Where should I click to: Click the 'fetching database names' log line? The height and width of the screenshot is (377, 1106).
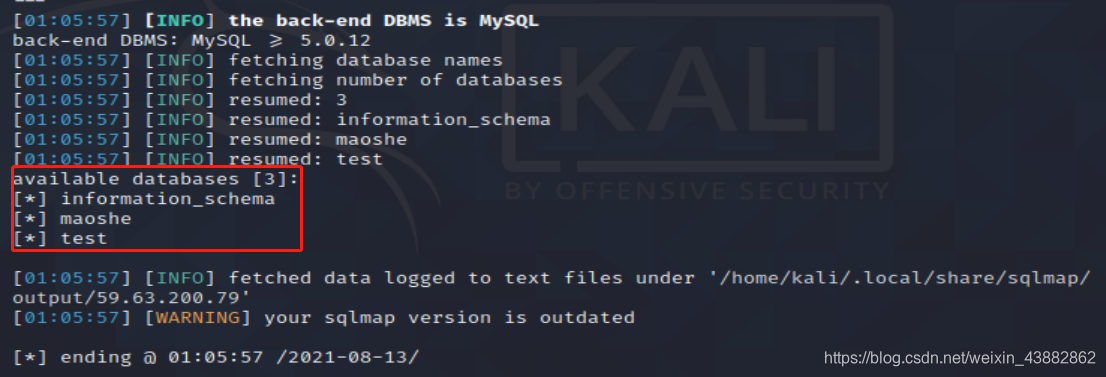258,60
